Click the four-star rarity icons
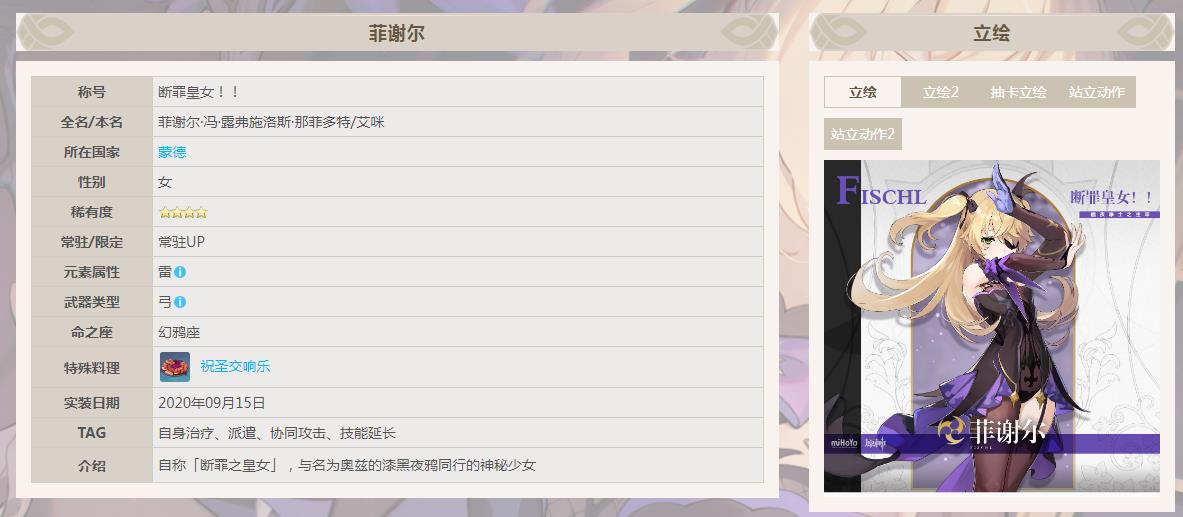The height and width of the screenshot is (517, 1183). pyautogui.click(x=183, y=212)
